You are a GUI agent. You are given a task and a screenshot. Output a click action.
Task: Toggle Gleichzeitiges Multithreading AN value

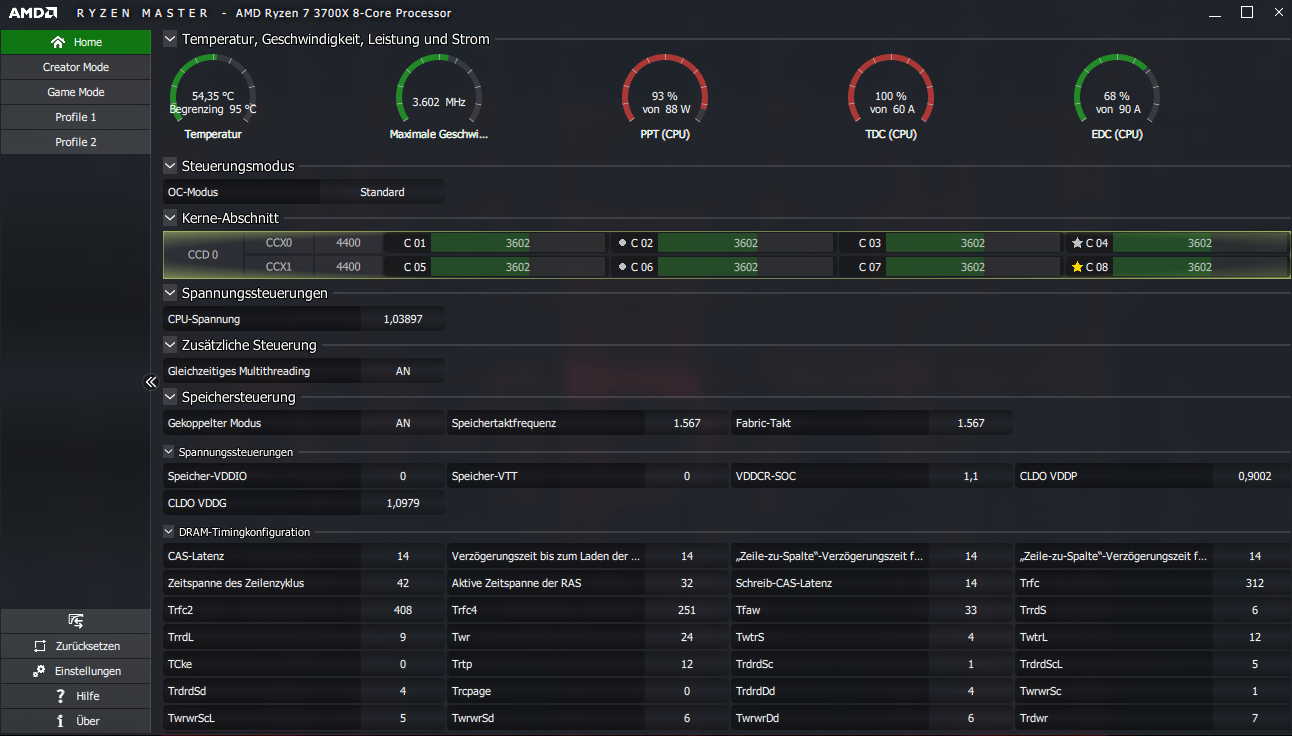tap(403, 371)
